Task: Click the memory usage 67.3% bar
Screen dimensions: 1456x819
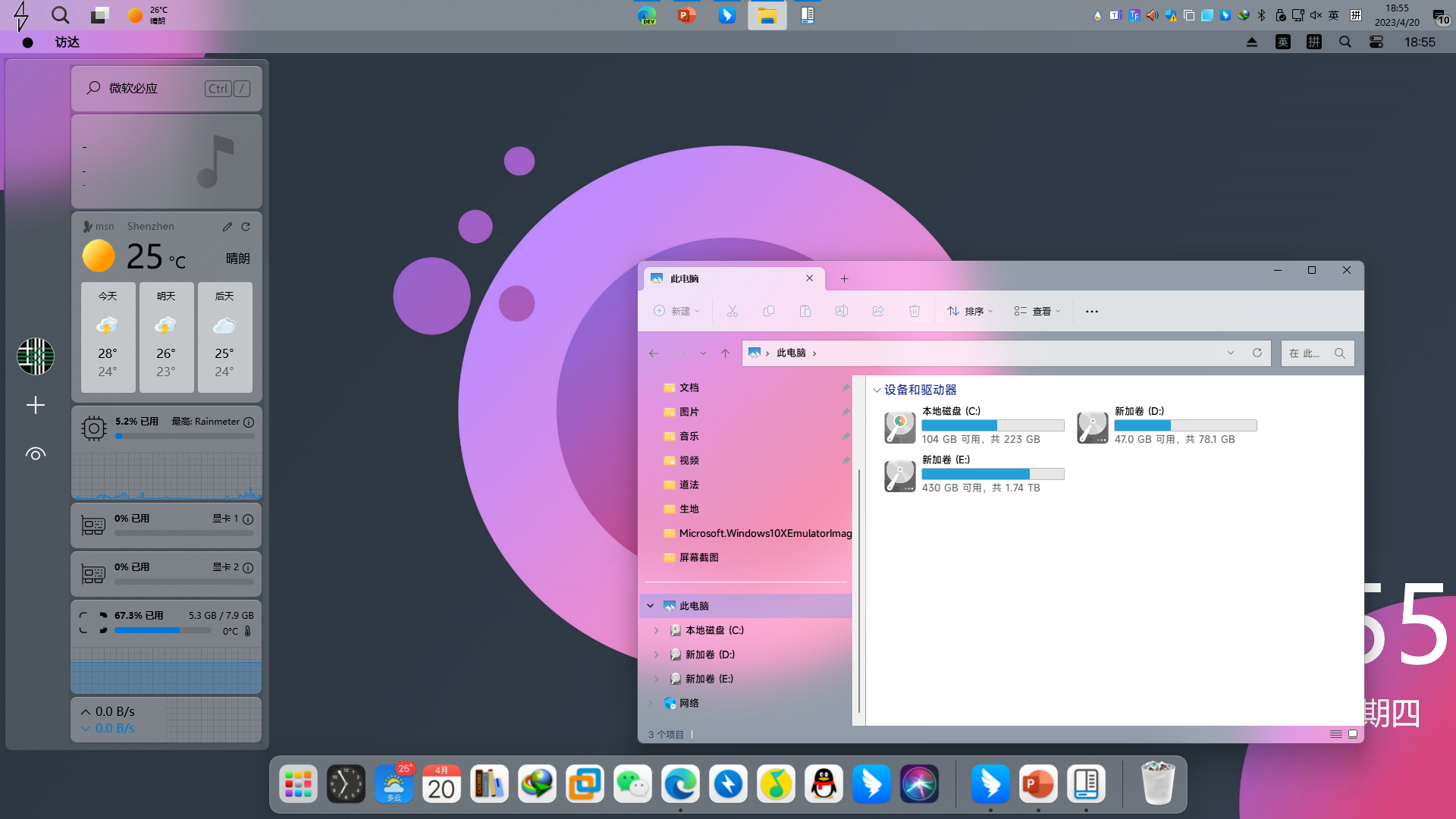Action: click(162, 630)
